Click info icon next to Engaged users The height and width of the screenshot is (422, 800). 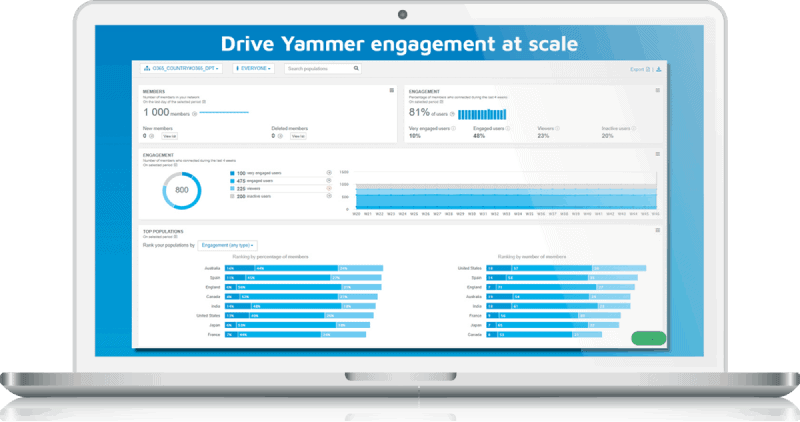pyautogui.click(x=508, y=129)
